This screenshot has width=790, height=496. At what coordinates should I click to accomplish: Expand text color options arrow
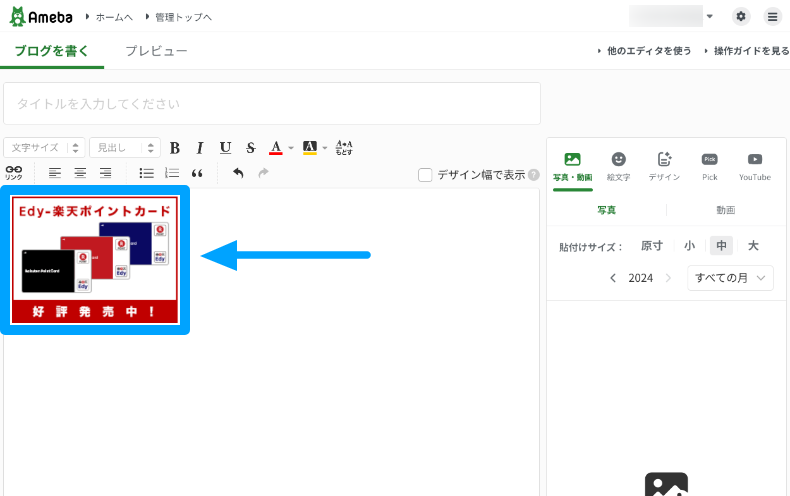tap(291, 148)
